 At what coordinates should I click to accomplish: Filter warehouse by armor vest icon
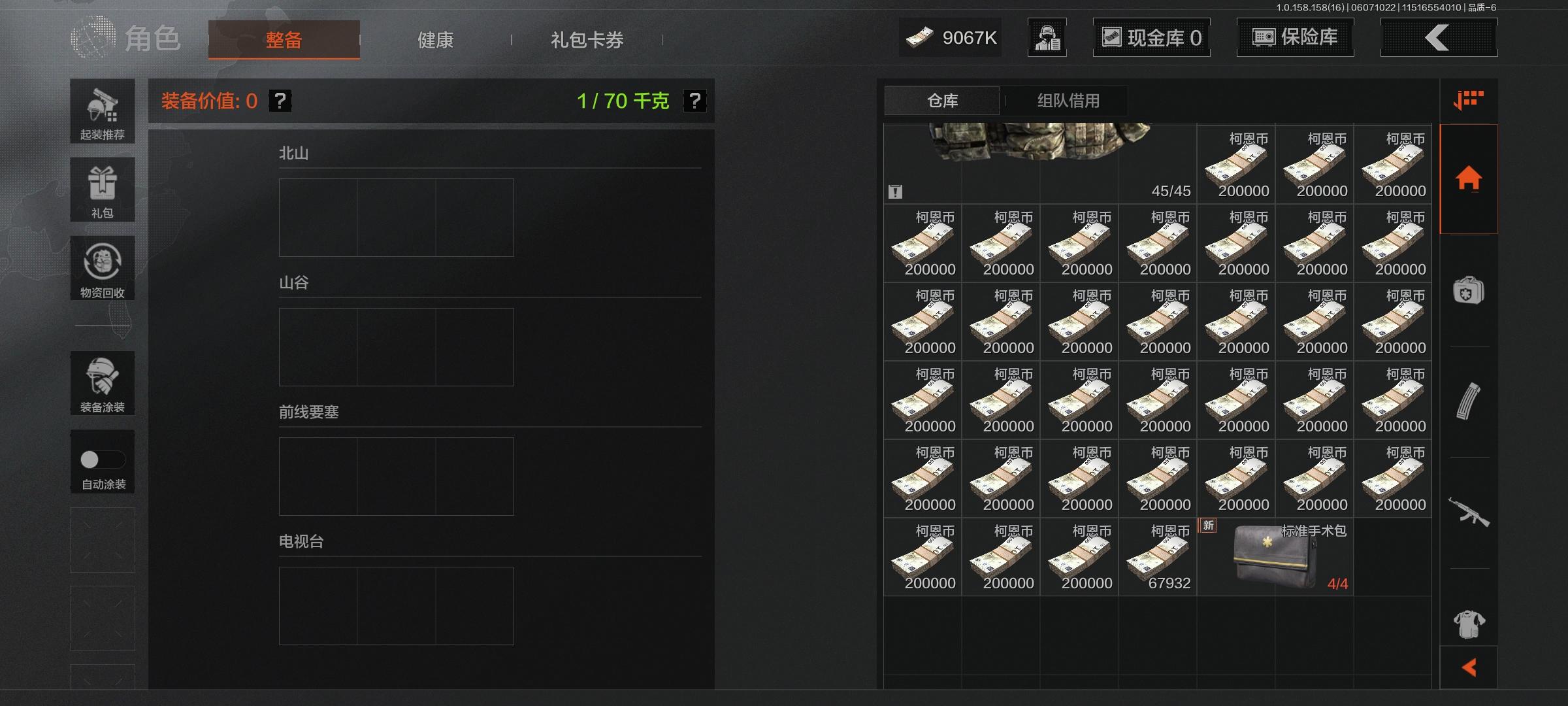(1469, 624)
